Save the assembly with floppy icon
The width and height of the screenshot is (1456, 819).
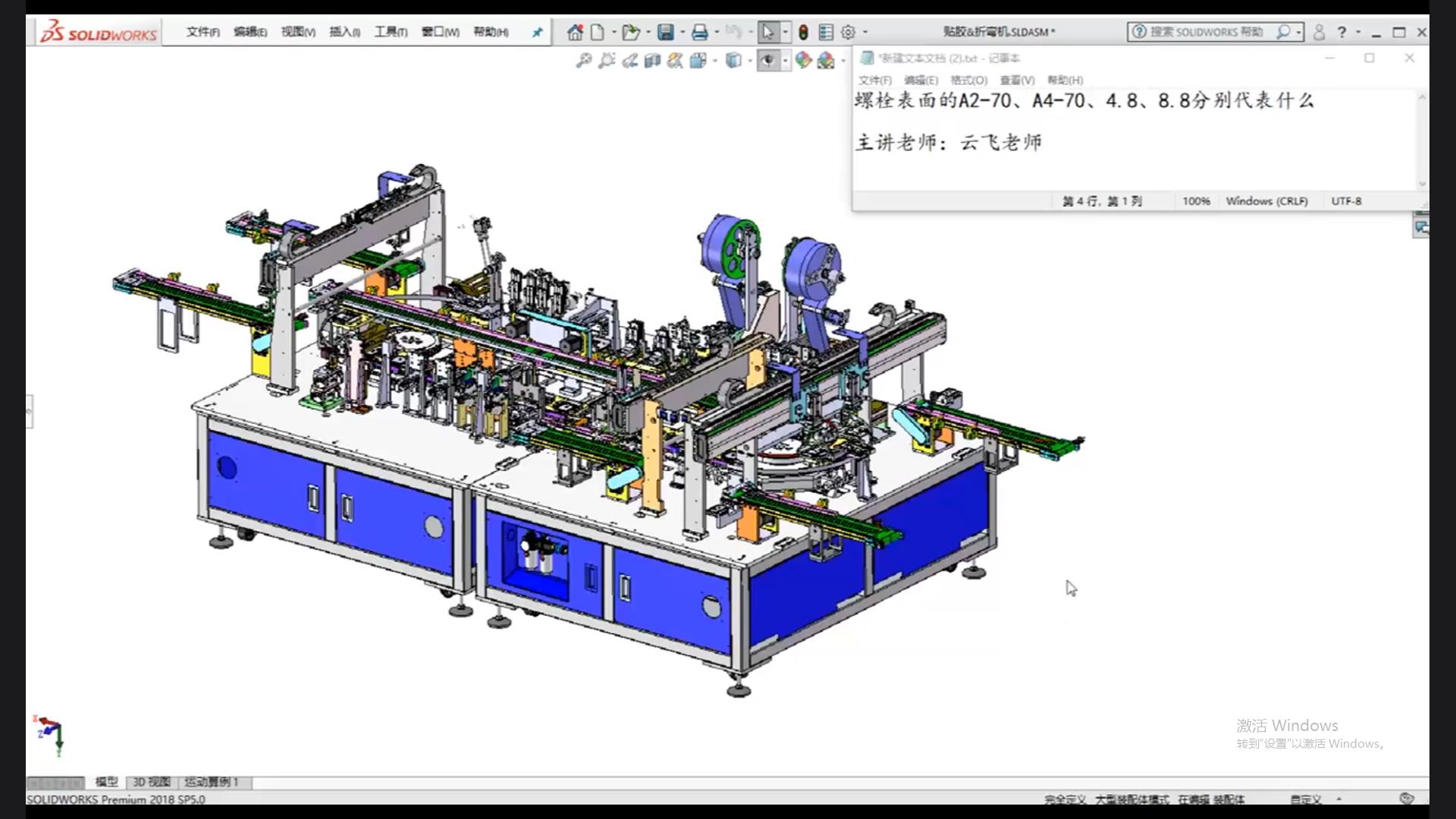point(666,32)
